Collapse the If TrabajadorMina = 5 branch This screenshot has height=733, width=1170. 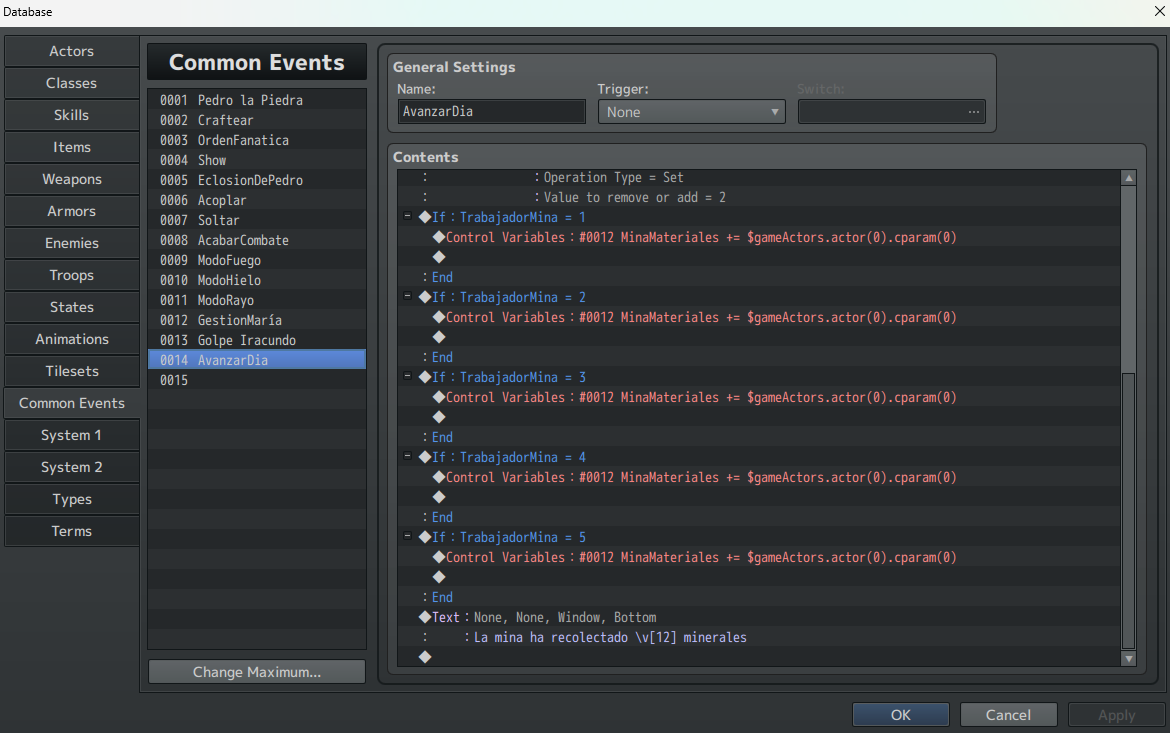(407, 537)
